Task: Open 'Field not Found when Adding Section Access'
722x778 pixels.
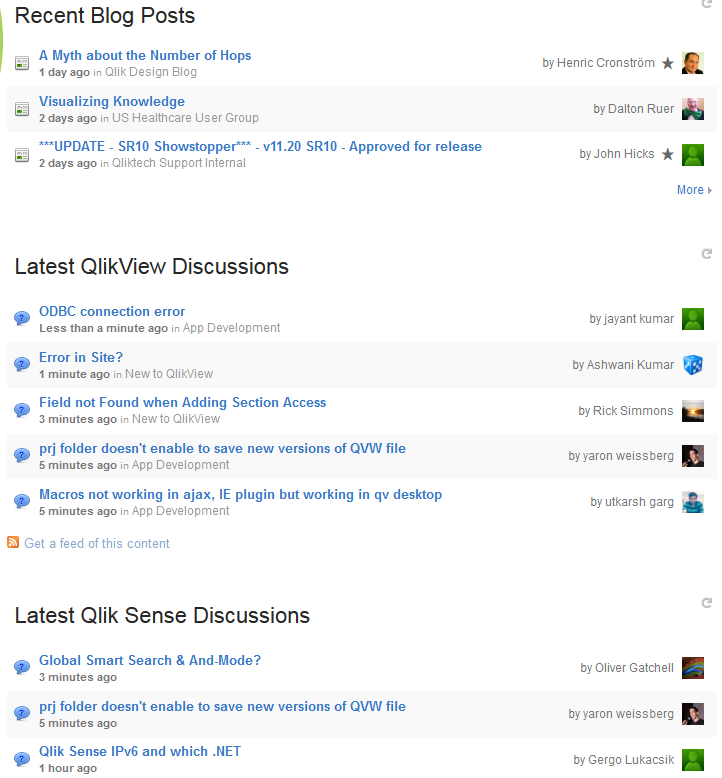Action: click(183, 402)
